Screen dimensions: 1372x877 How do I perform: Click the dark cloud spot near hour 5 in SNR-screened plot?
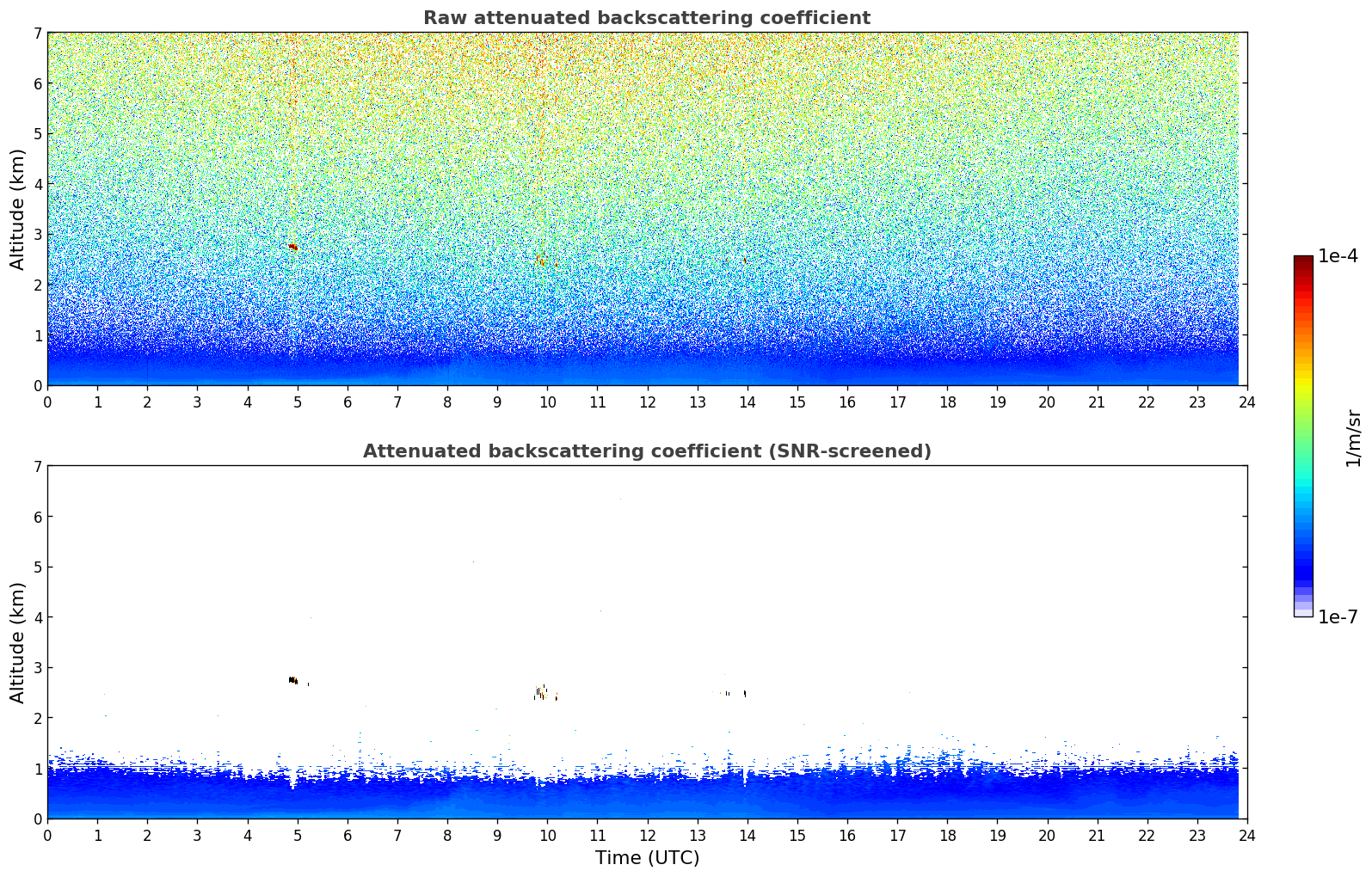coord(292,680)
